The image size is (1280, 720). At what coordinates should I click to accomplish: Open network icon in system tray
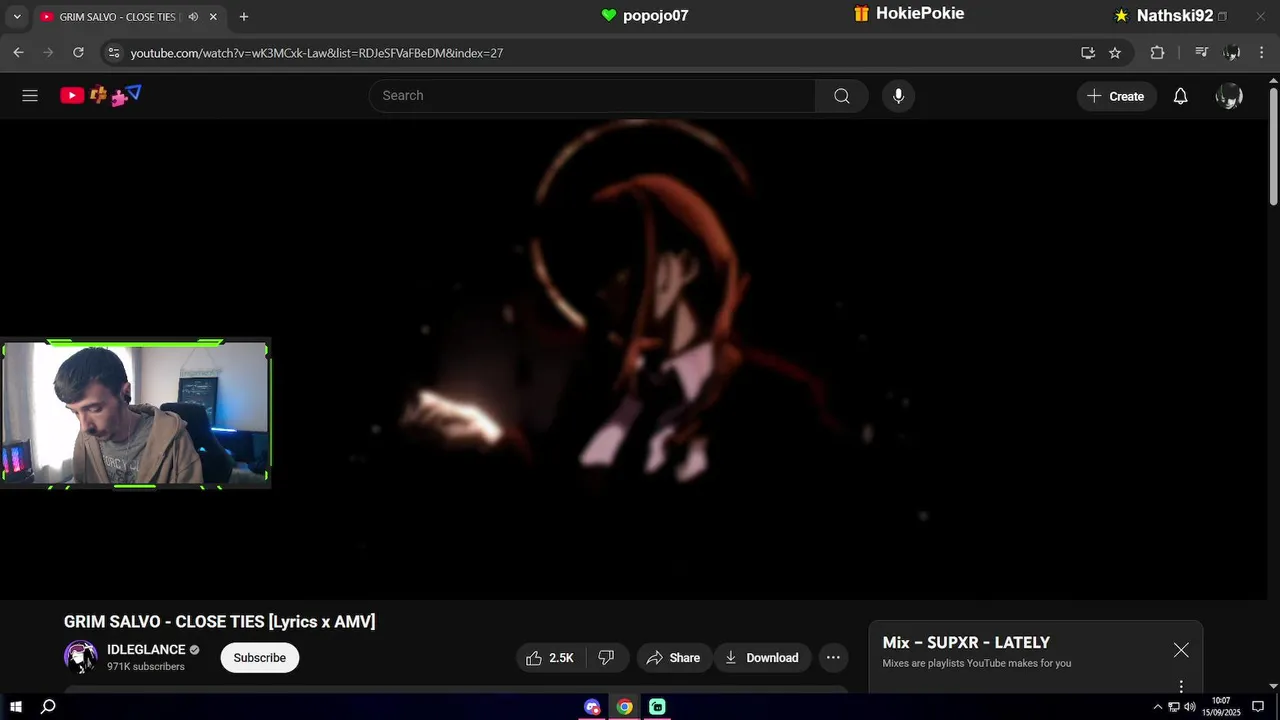pyautogui.click(x=1174, y=707)
